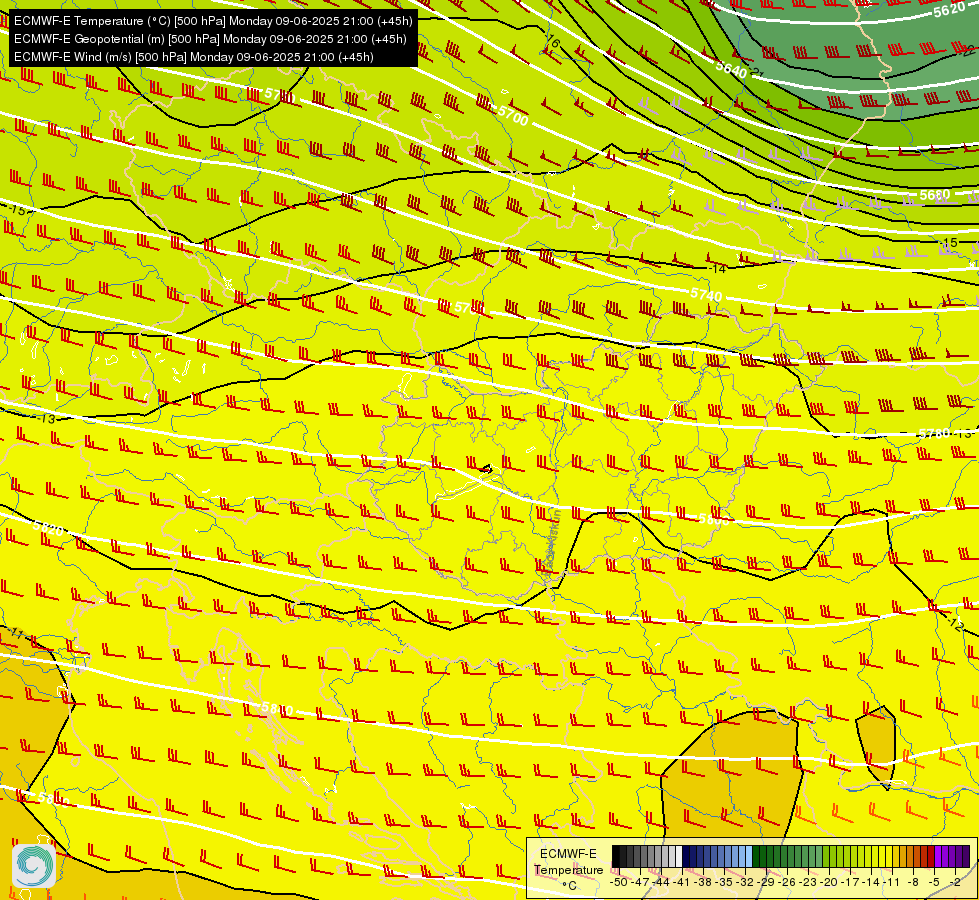The height and width of the screenshot is (900, 979).
Task: Click the -14 isotherm label
Action: coord(718,269)
